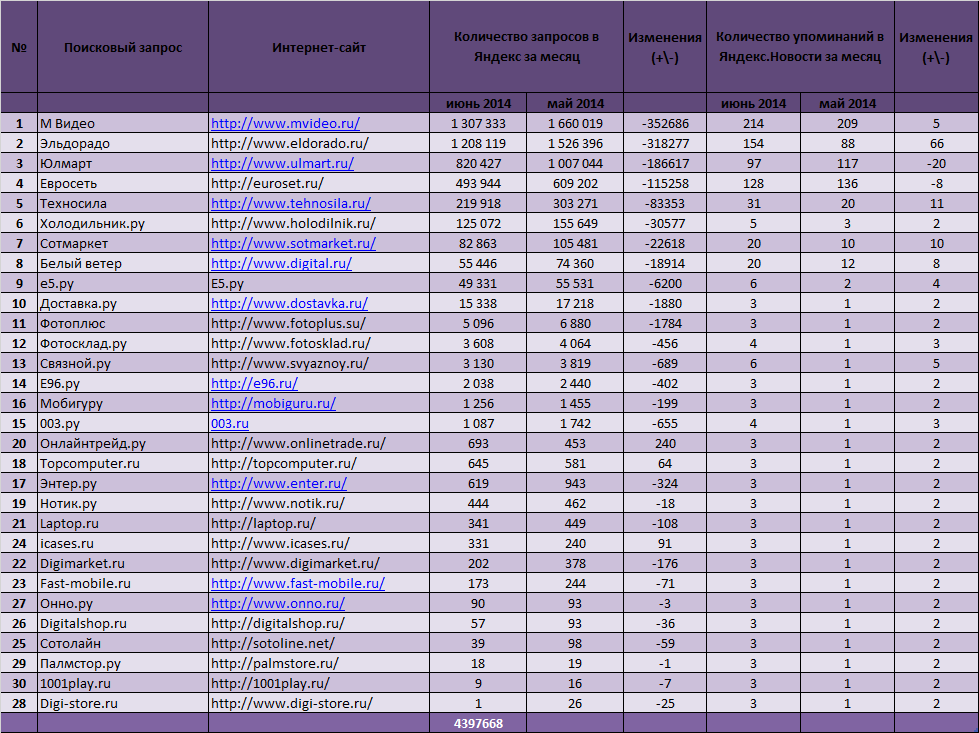Visit the digital.ru link

[281, 264]
